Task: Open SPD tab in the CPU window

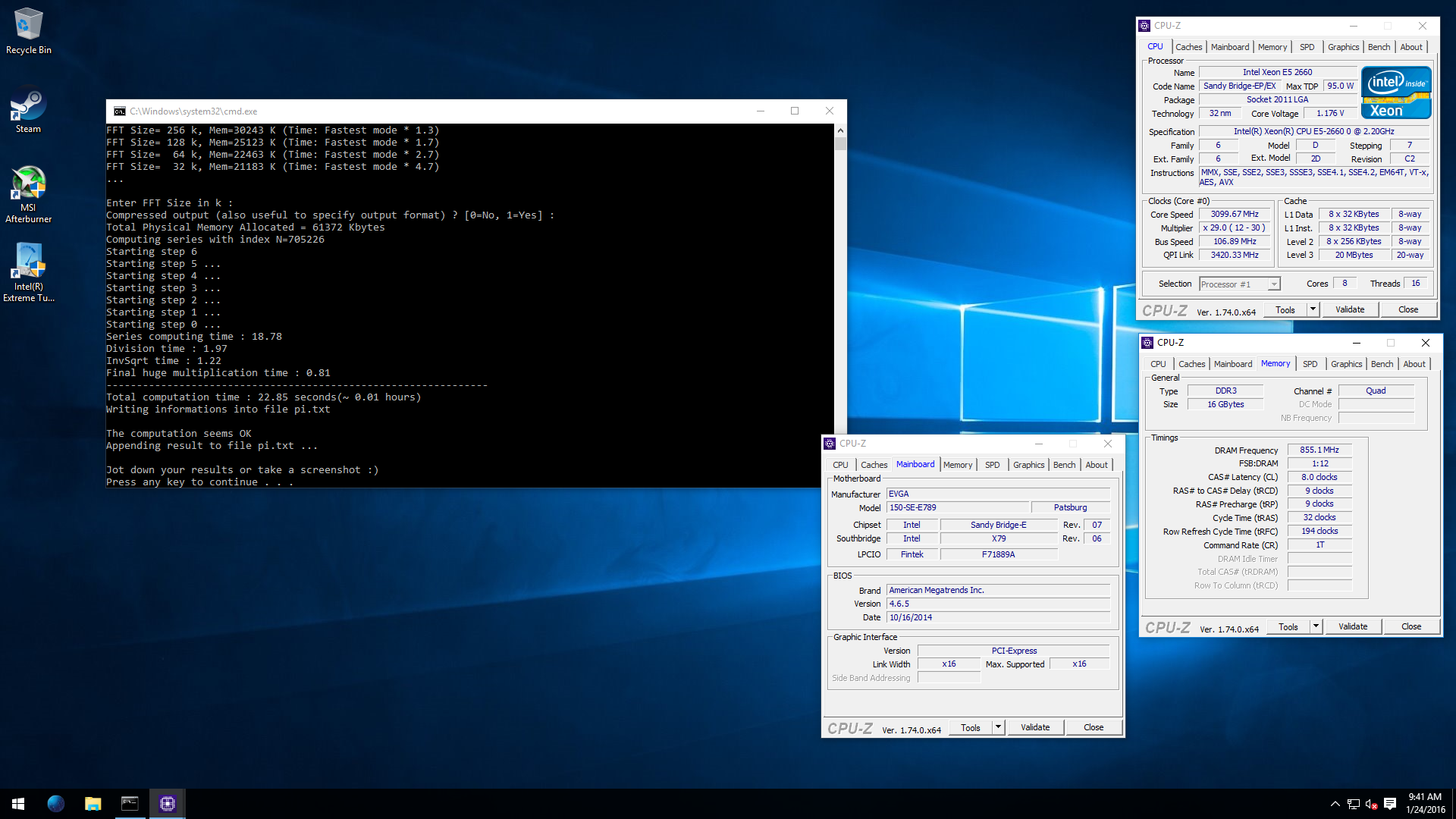Action: click(1307, 47)
